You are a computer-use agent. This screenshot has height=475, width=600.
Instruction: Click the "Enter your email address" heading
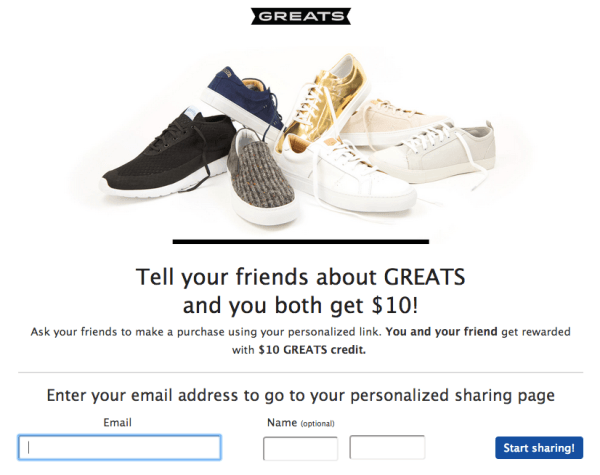point(300,395)
